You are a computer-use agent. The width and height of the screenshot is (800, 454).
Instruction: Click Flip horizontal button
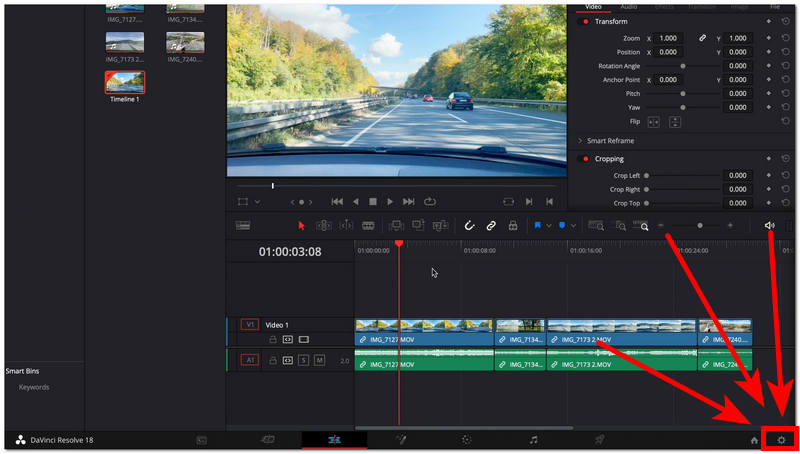[653, 122]
